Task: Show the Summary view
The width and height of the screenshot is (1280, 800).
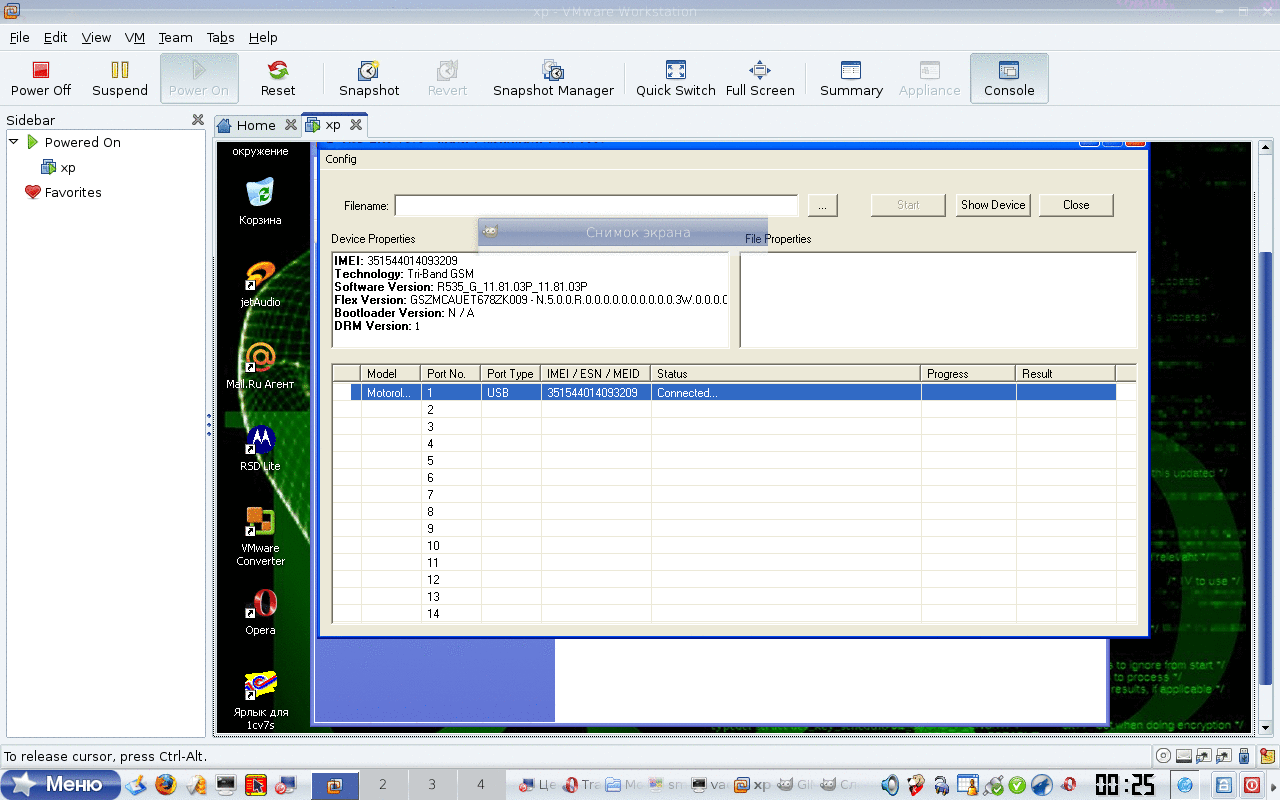Action: pyautogui.click(x=851, y=78)
